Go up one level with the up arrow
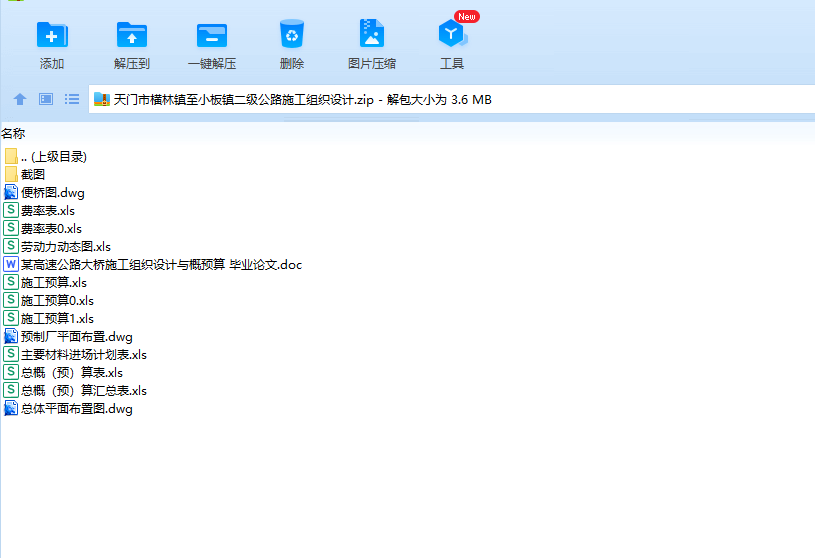The image size is (815, 558). (x=20, y=99)
